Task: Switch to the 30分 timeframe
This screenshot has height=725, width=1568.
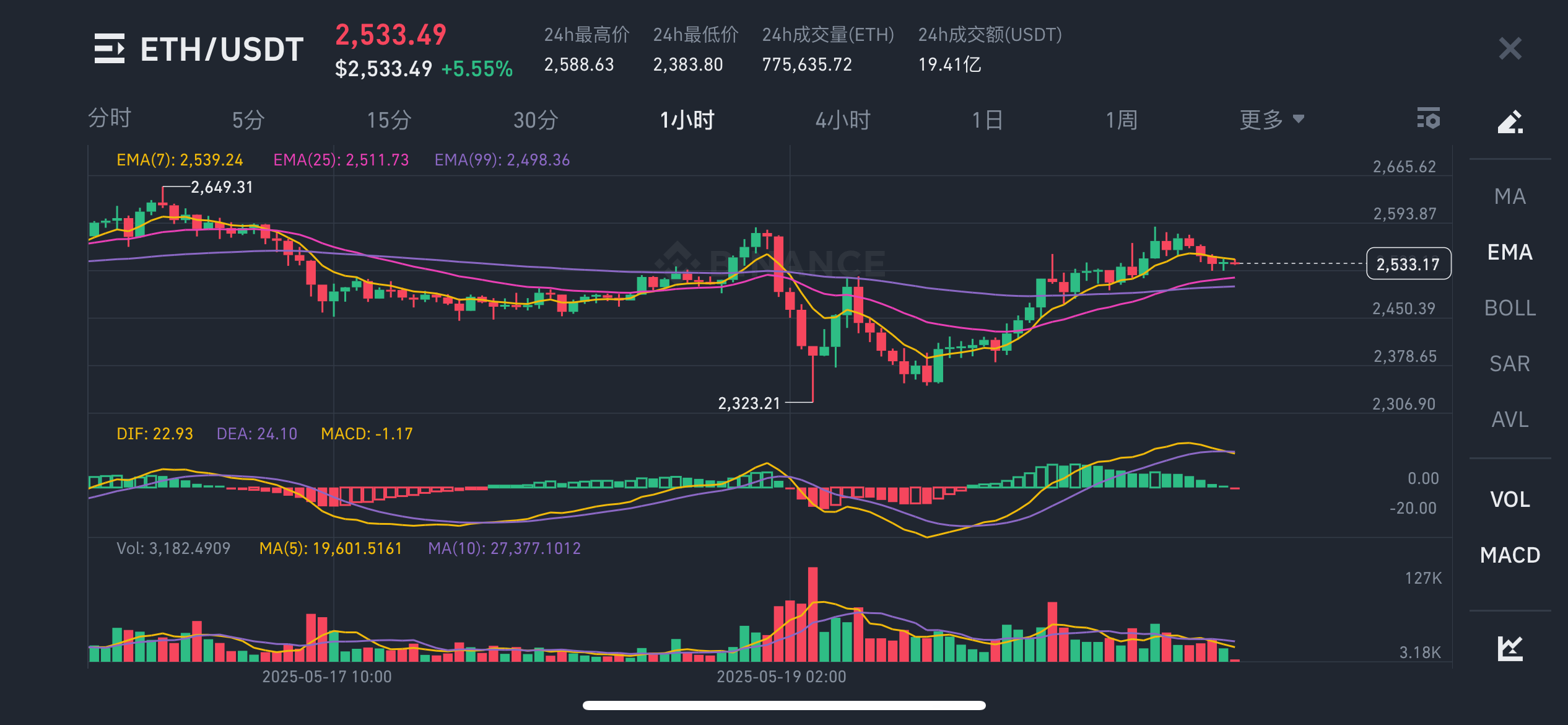Action: coord(536,120)
